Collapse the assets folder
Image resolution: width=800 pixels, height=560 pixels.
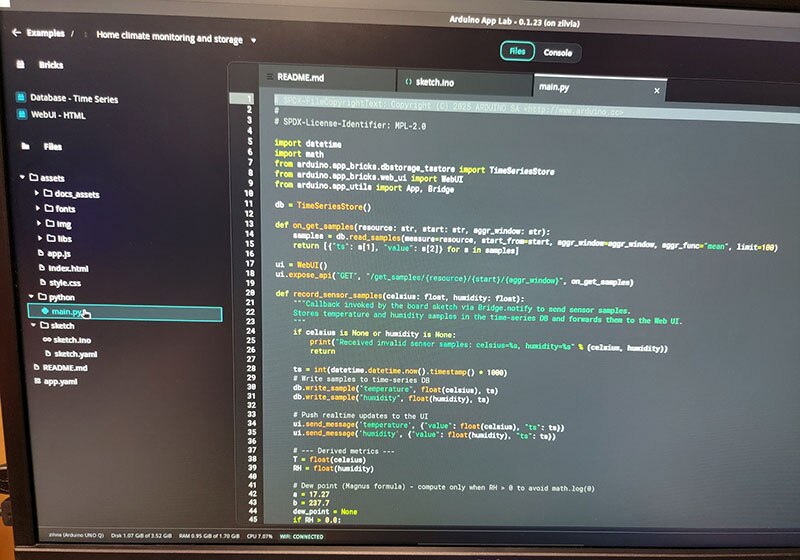tap(22, 177)
